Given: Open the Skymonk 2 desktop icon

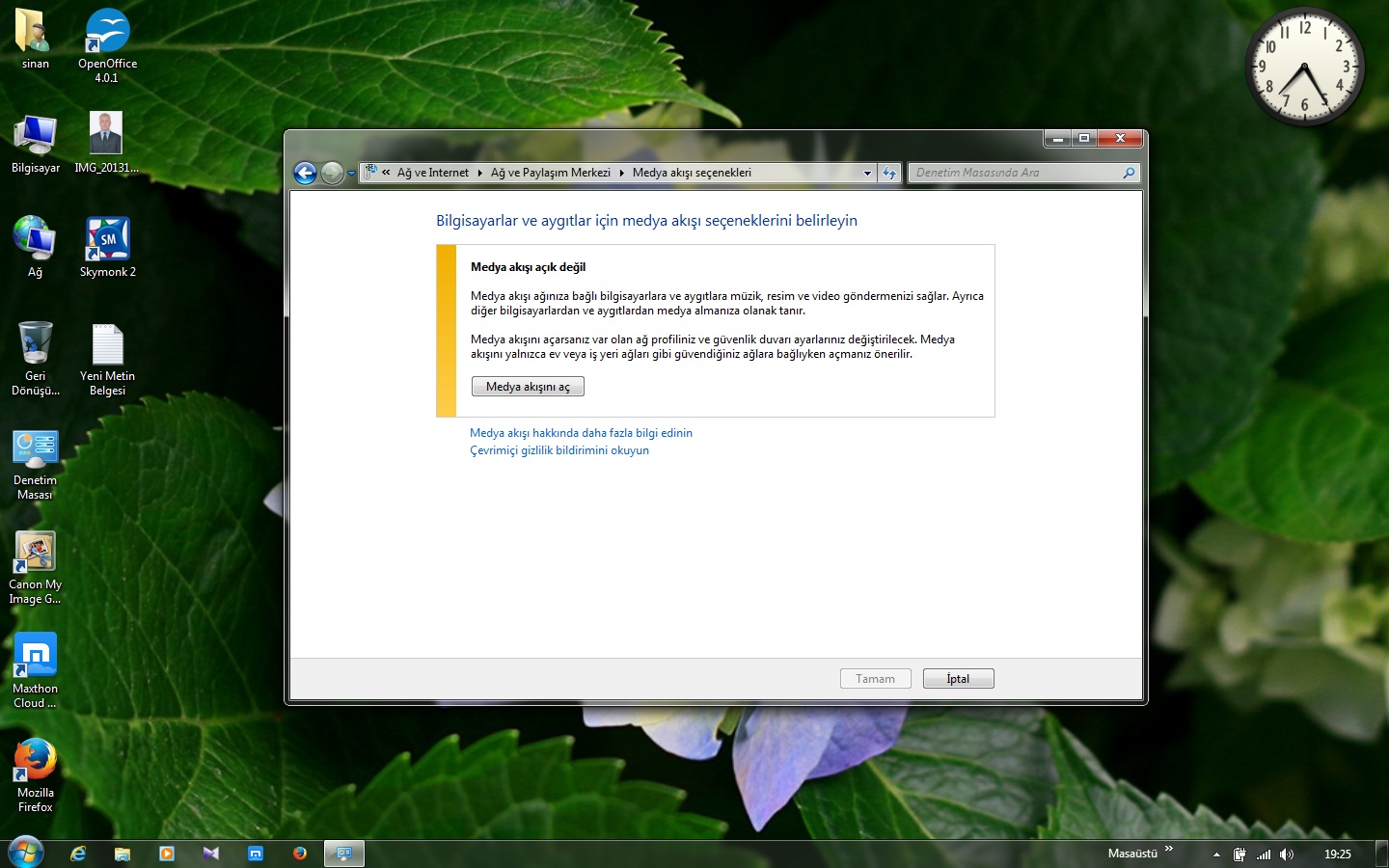Looking at the screenshot, I should pos(107,239).
